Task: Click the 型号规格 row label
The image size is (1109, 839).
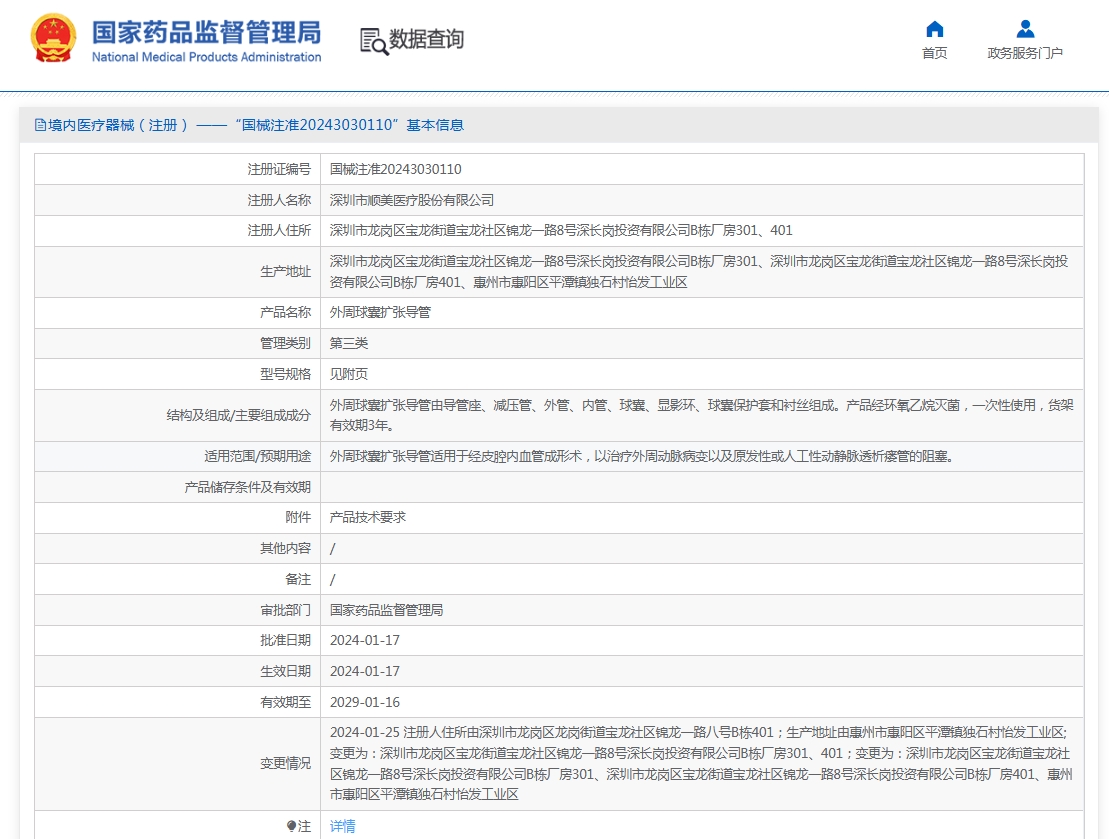Action: 285,374
